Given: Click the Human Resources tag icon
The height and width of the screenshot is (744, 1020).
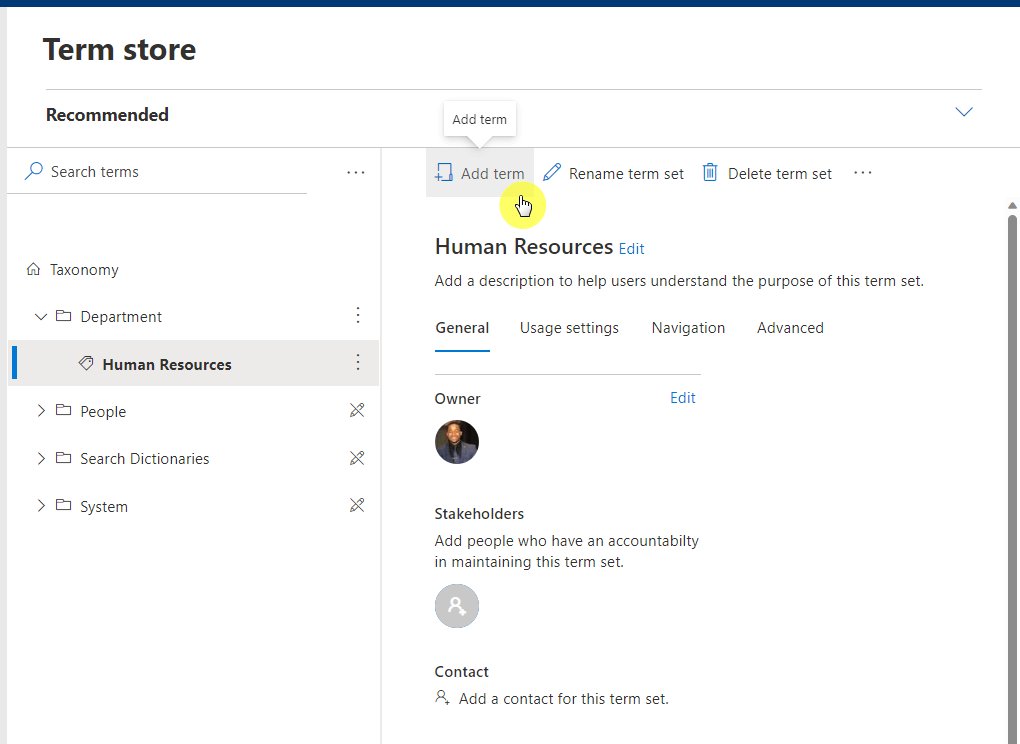Looking at the screenshot, I should pyautogui.click(x=86, y=363).
